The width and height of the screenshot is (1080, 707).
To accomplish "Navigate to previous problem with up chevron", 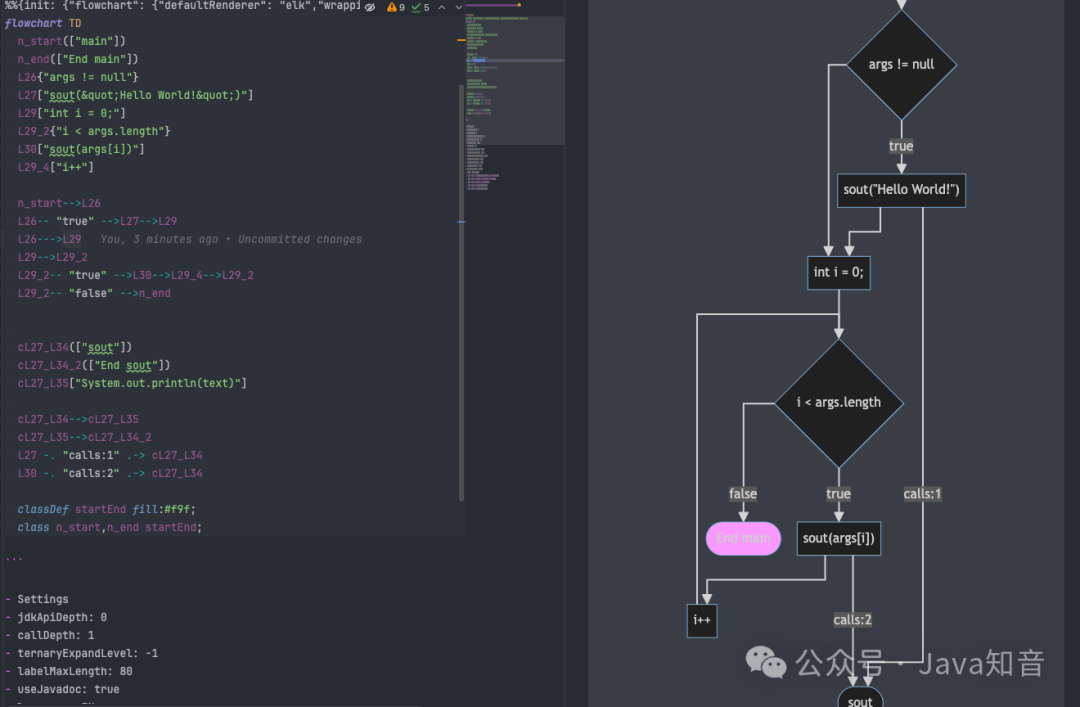I will click(441, 7).
